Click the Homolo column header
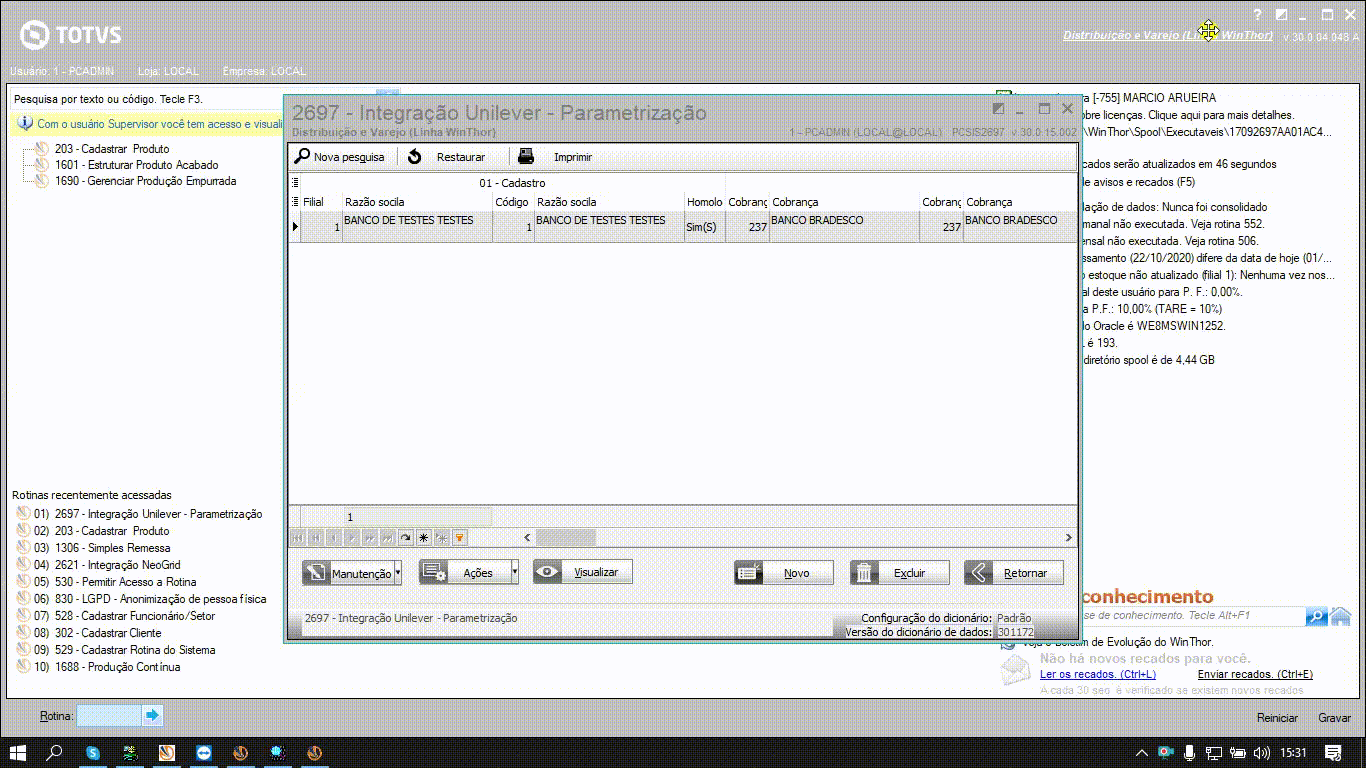The height and width of the screenshot is (768, 1366). coord(705,202)
